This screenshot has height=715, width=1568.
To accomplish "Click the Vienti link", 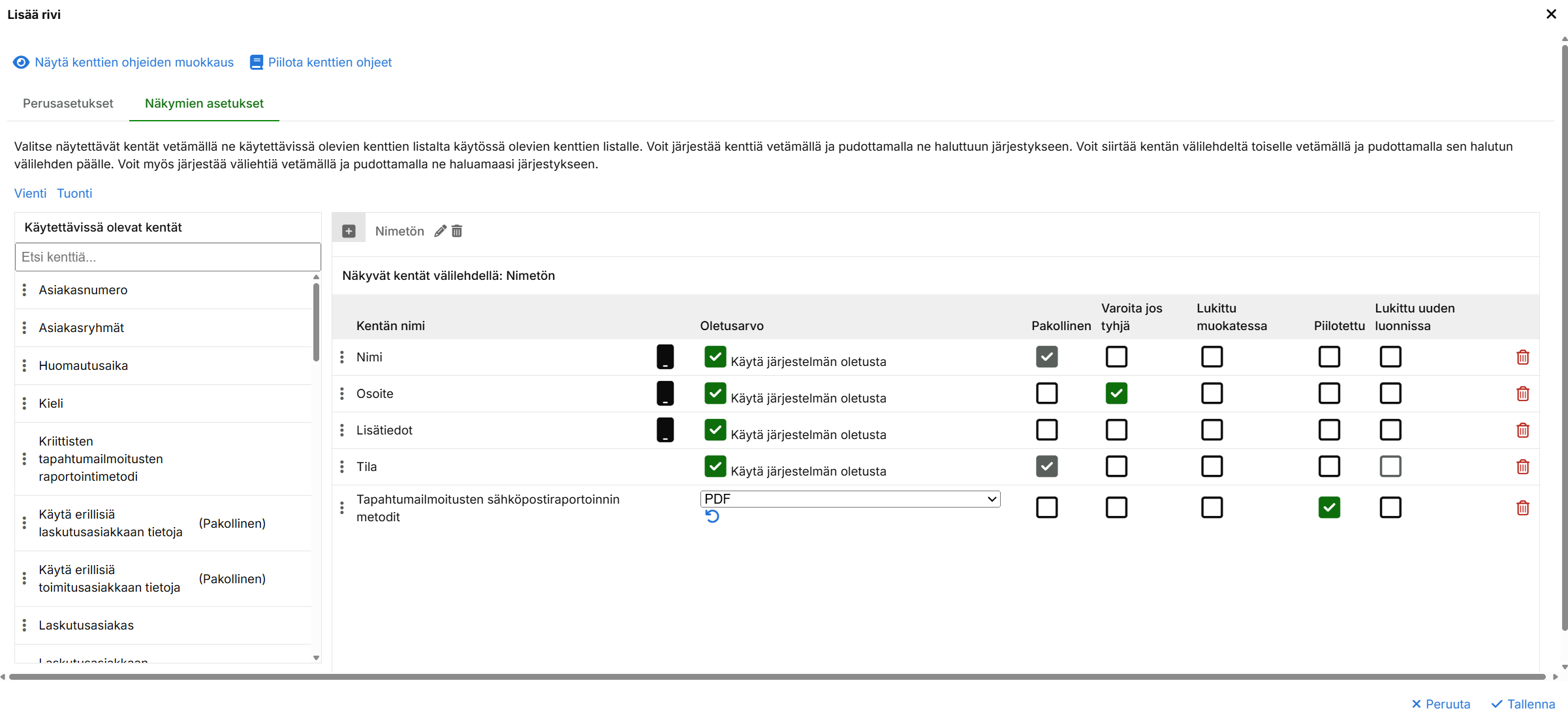I will 30,193.
